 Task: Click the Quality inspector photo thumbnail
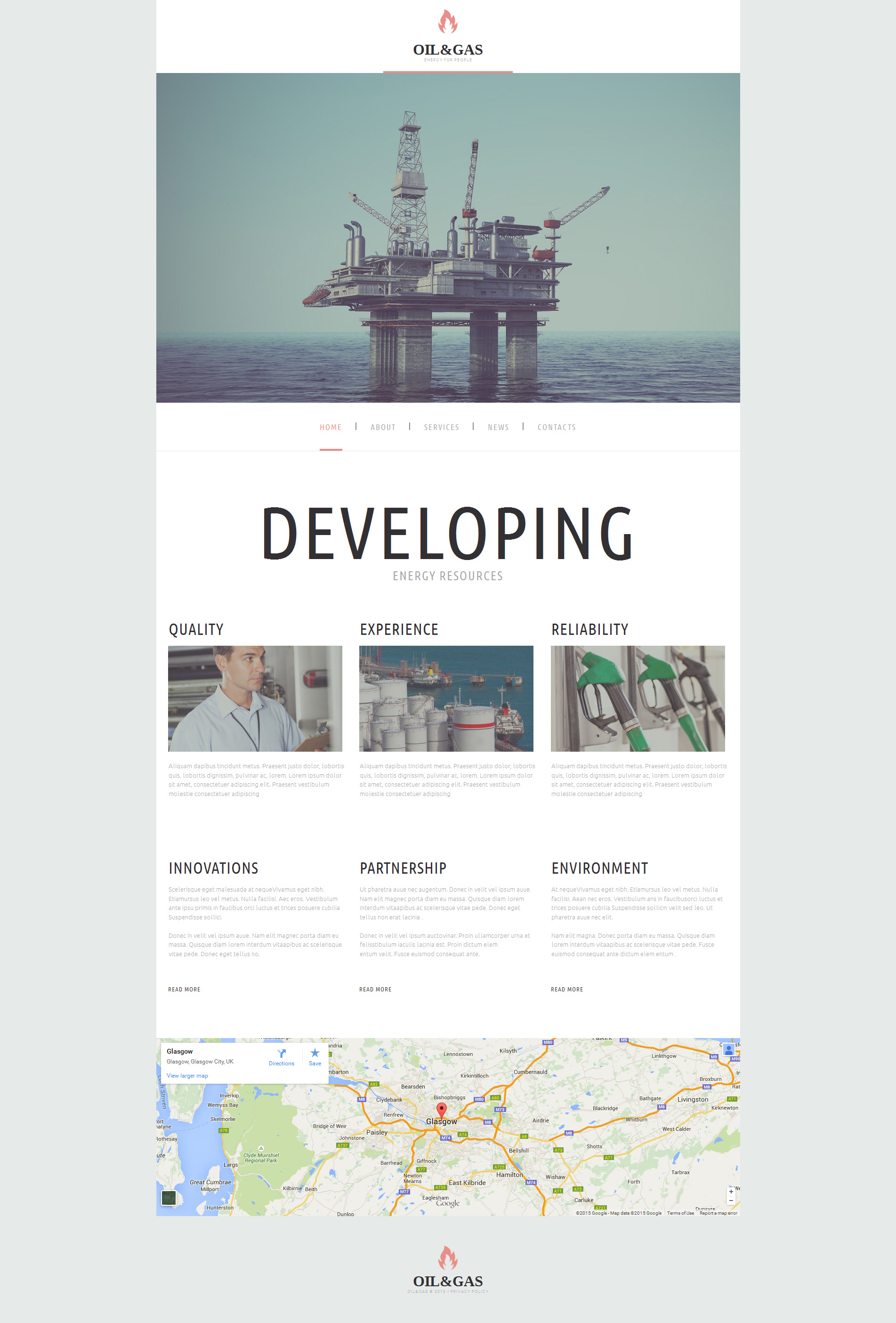[255, 698]
